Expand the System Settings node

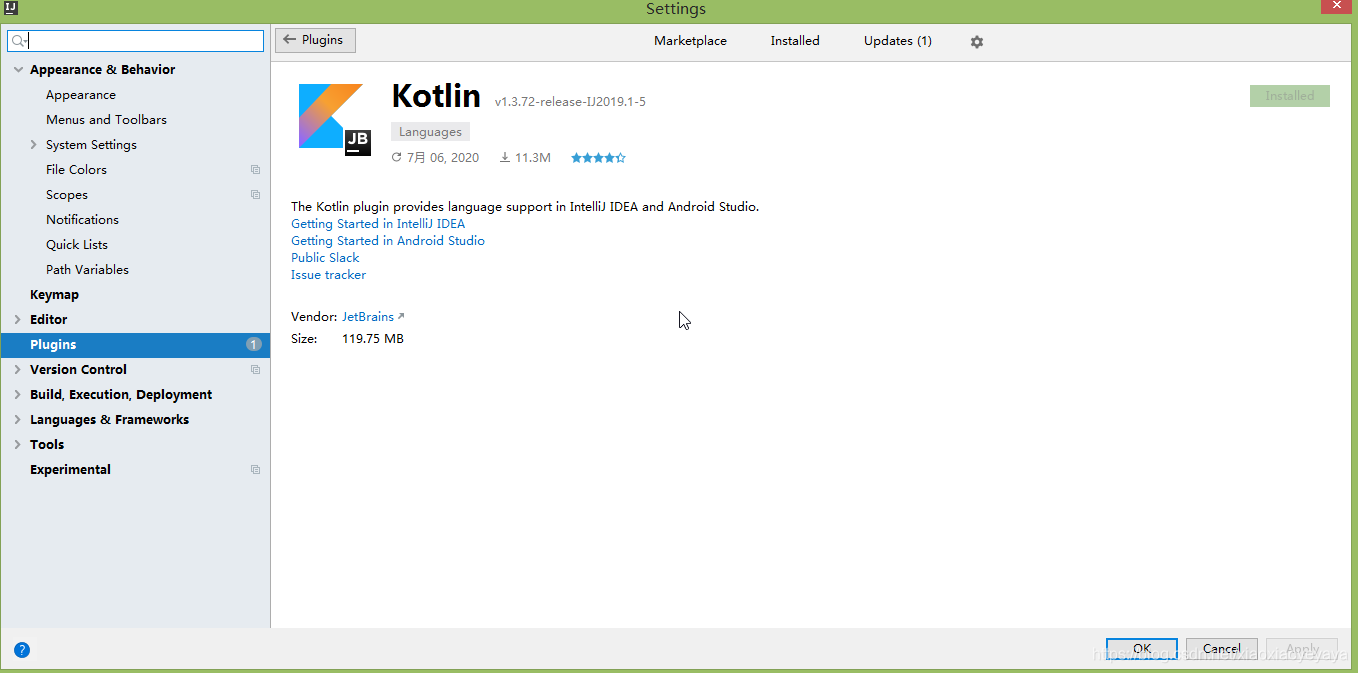point(33,145)
